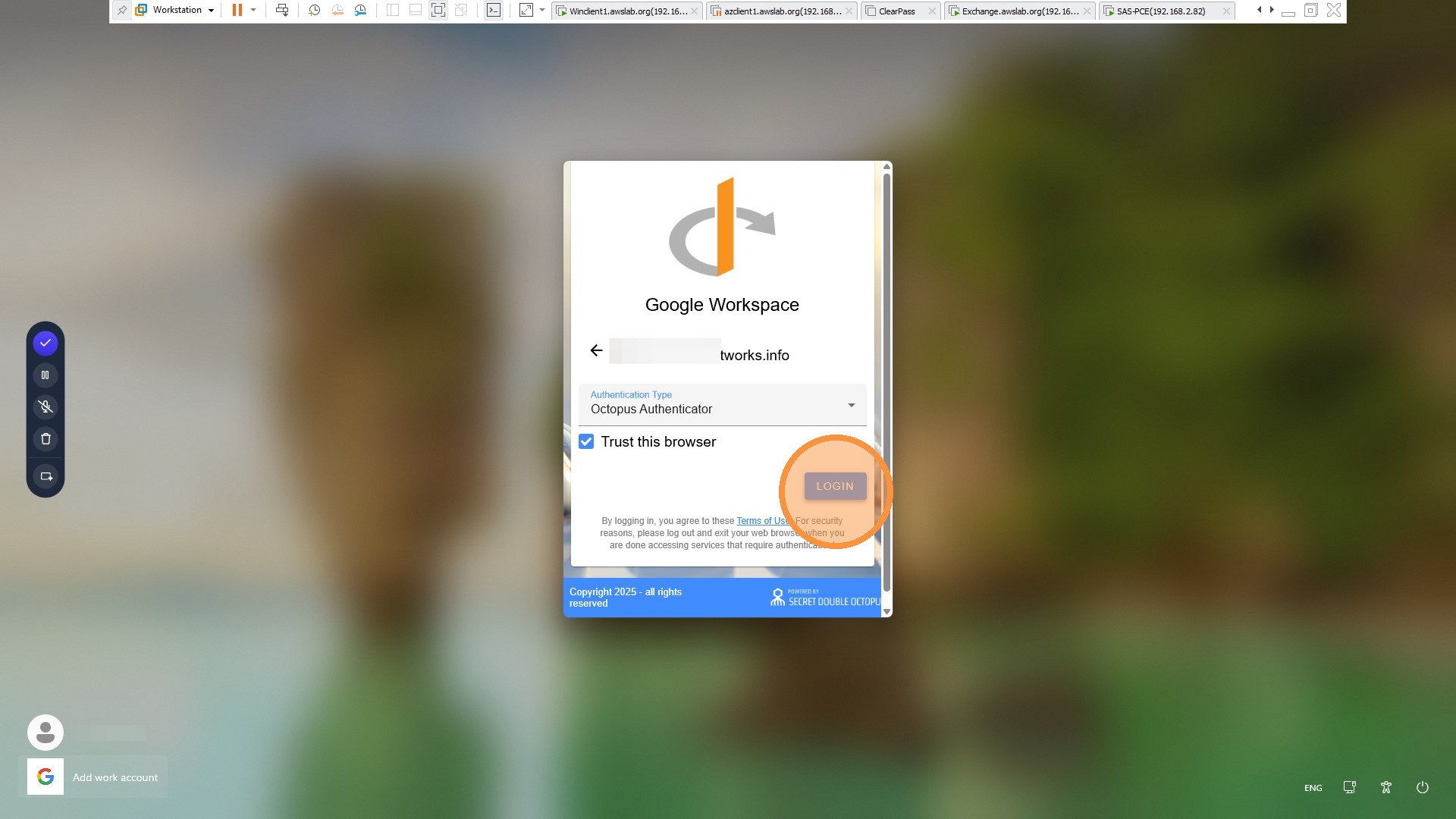Open the Authentication Type dropdown

click(722, 404)
